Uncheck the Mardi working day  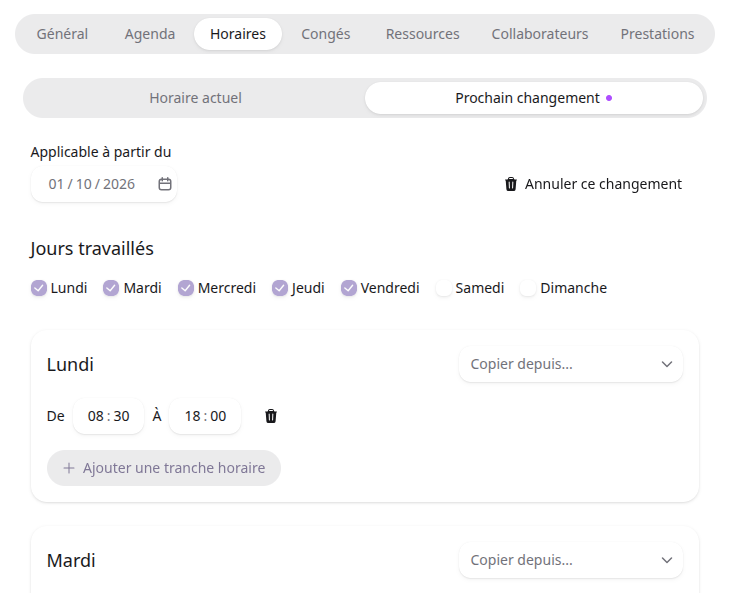[111, 288]
